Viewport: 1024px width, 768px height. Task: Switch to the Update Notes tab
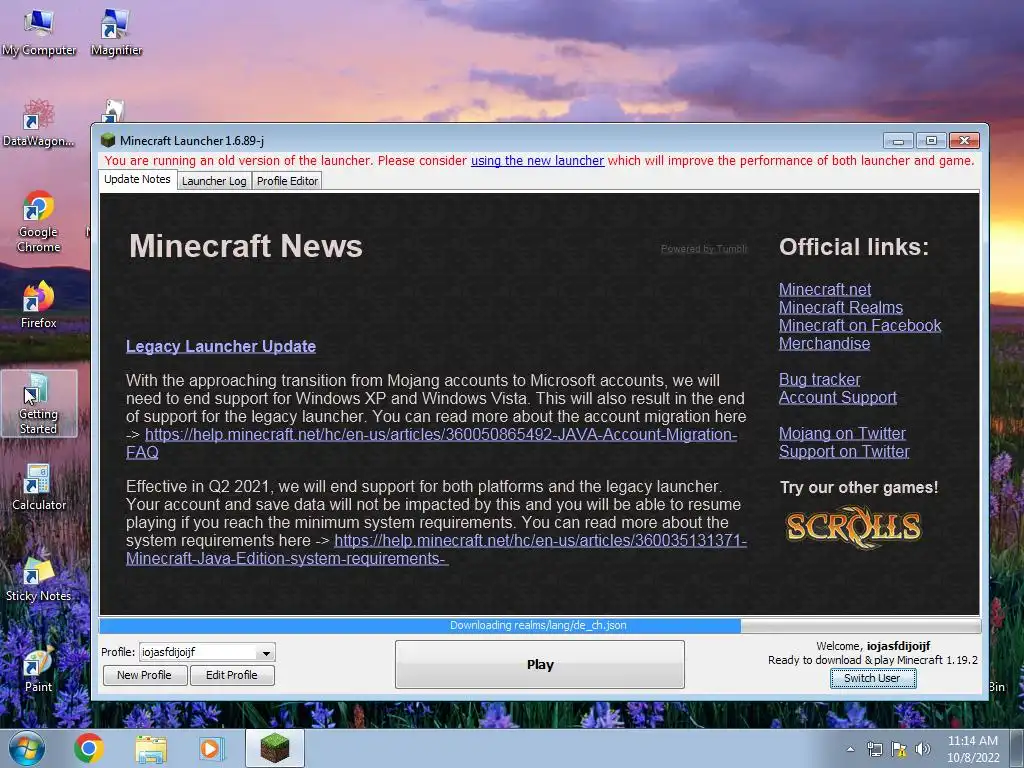tap(137, 180)
